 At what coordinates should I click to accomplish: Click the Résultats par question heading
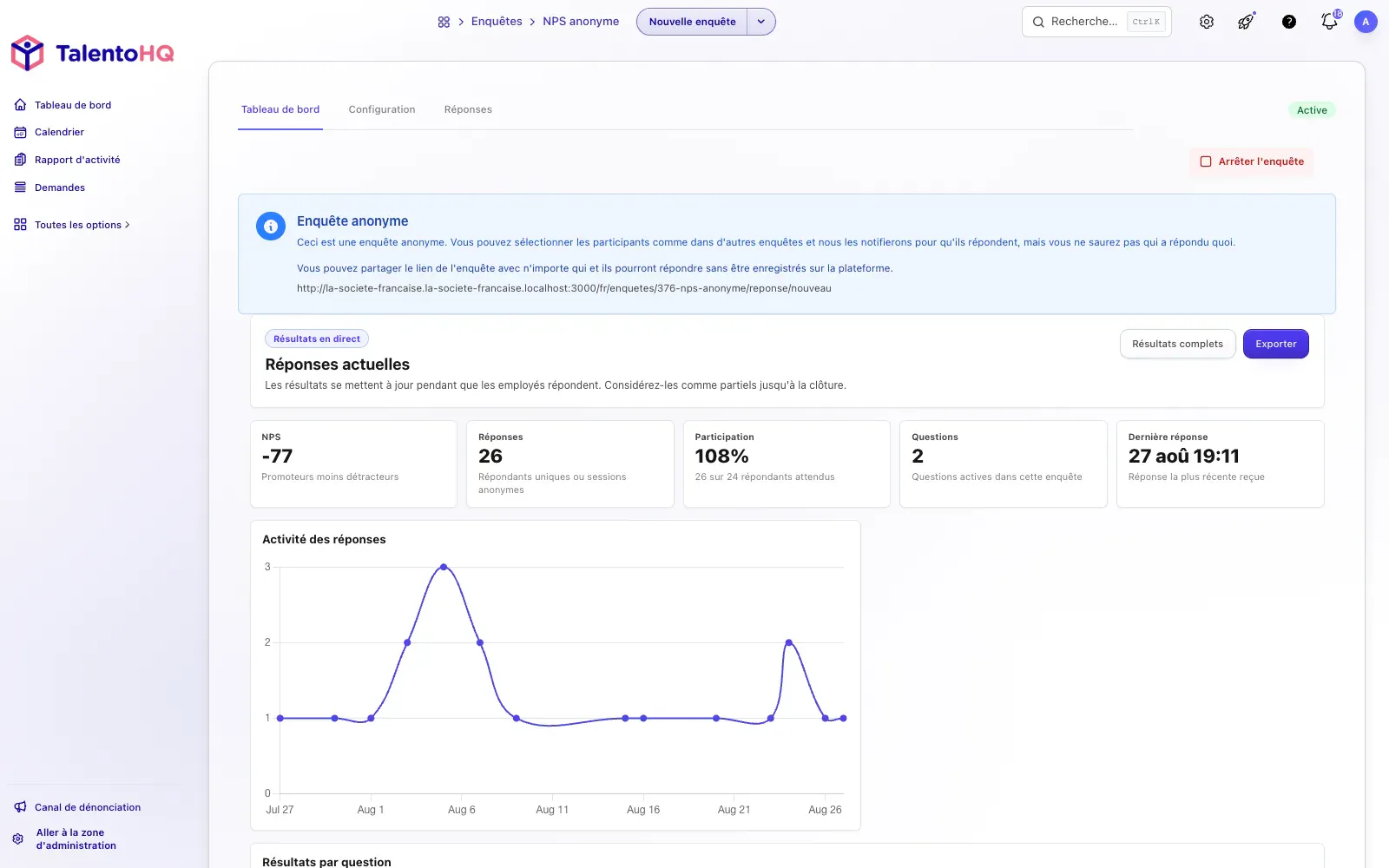tap(326, 862)
